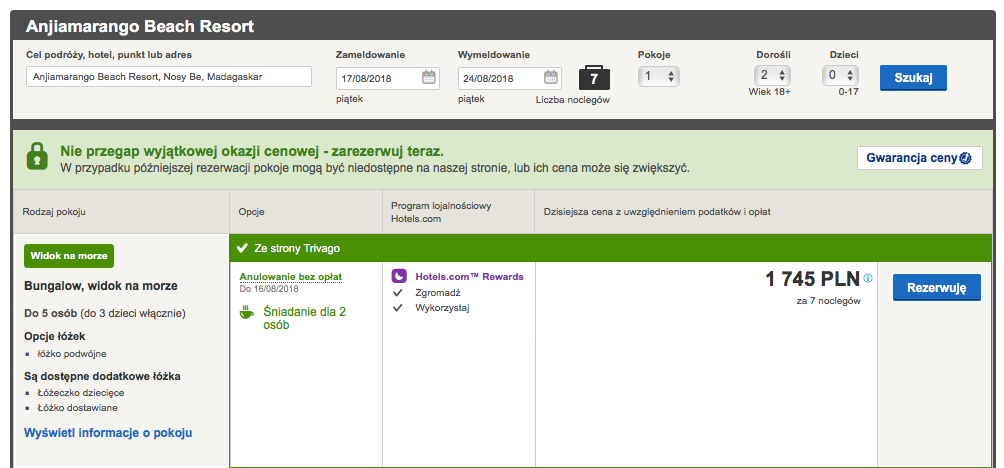Open the Pokoje rooms dropdown
The height and width of the screenshot is (468, 1004).
[659, 76]
